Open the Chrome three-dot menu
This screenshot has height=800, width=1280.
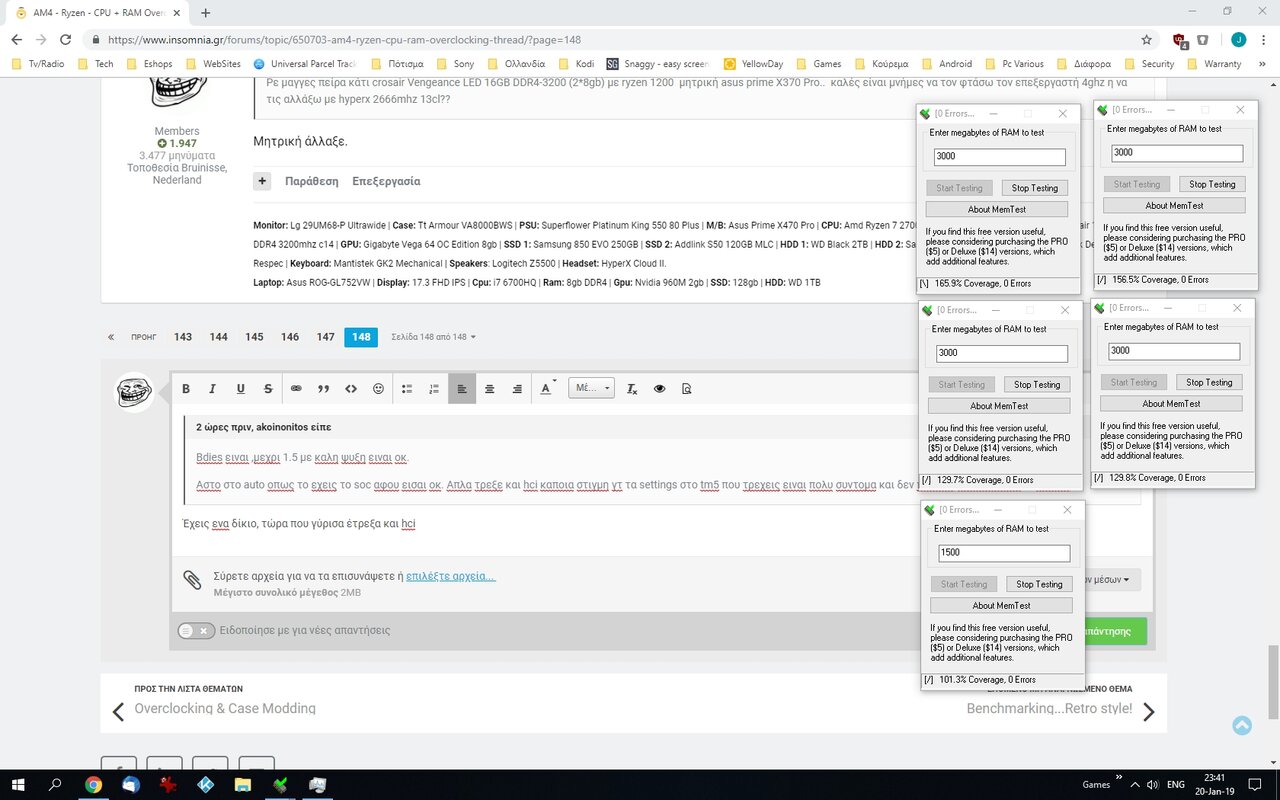click(1264, 40)
